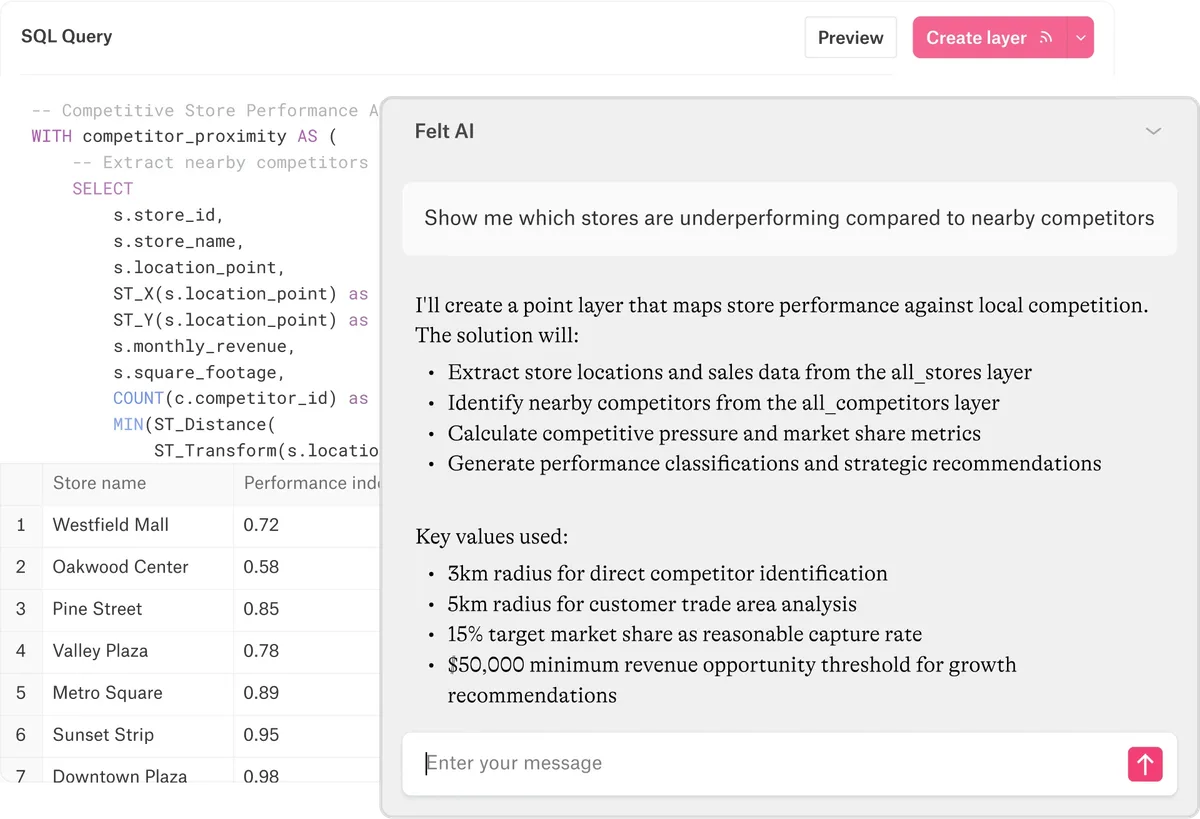Click row number 1 in the table
The image size is (1200, 819).
[21, 525]
